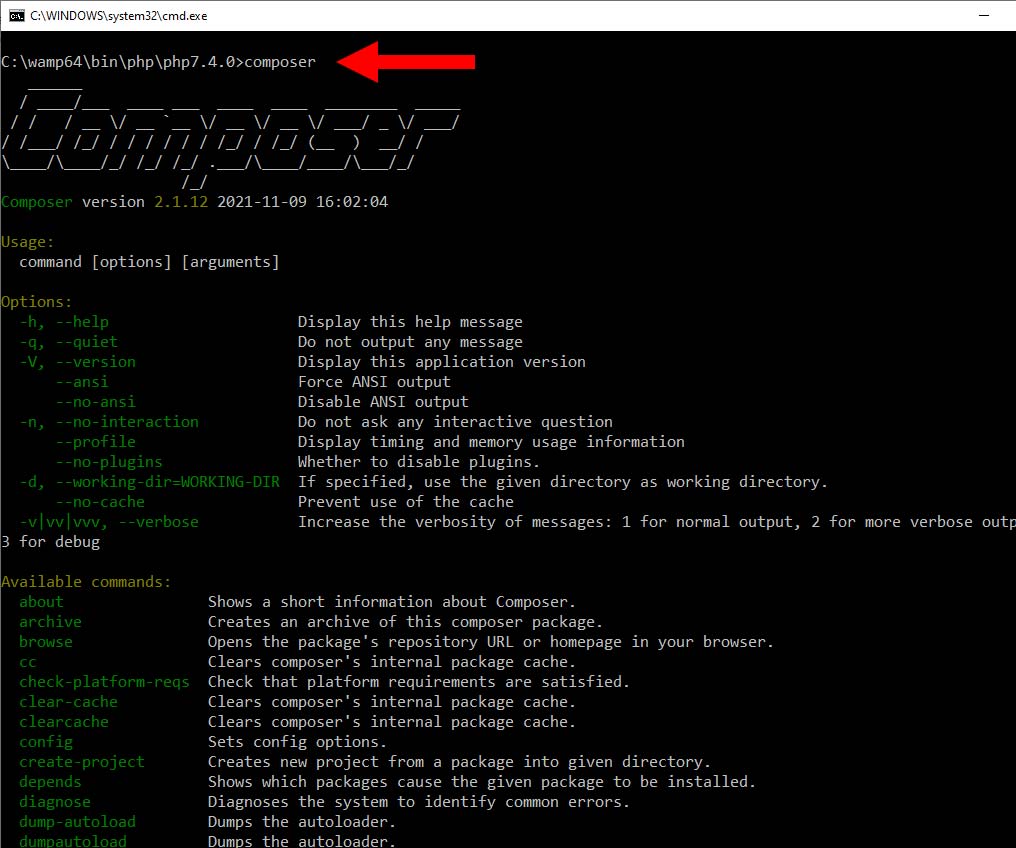The height and width of the screenshot is (848, 1016).
Task: Click the 'cc' command
Action: pos(28,663)
